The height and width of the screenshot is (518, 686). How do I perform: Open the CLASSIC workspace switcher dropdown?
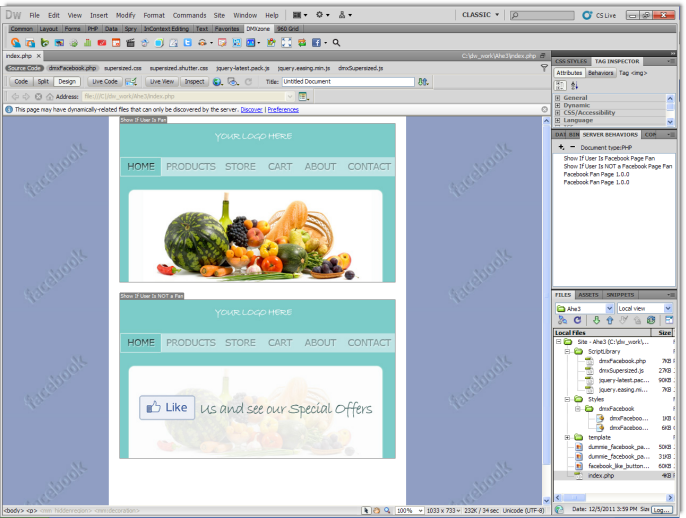(x=480, y=15)
